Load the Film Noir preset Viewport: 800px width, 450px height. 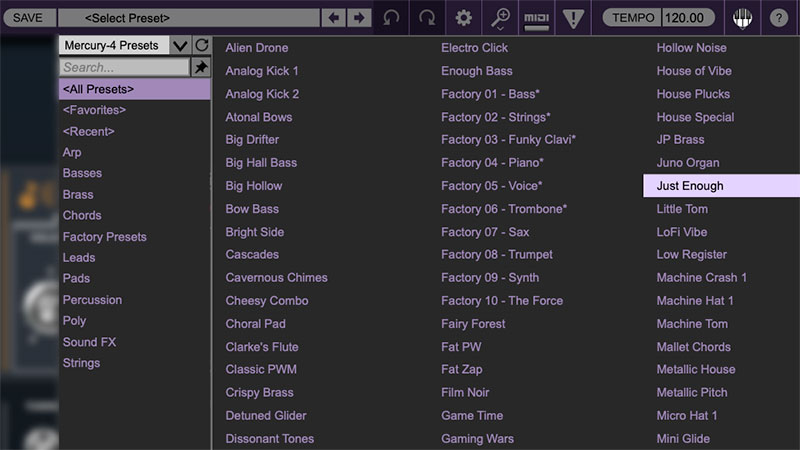pyautogui.click(x=465, y=392)
